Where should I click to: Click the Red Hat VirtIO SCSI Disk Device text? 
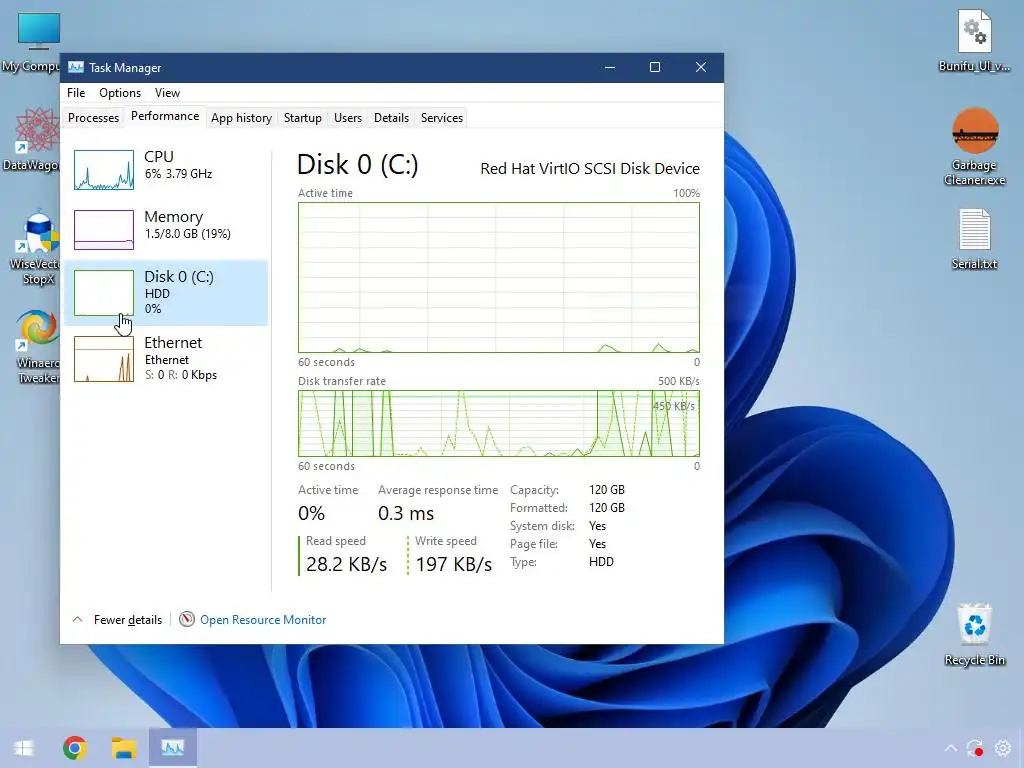[x=590, y=168]
